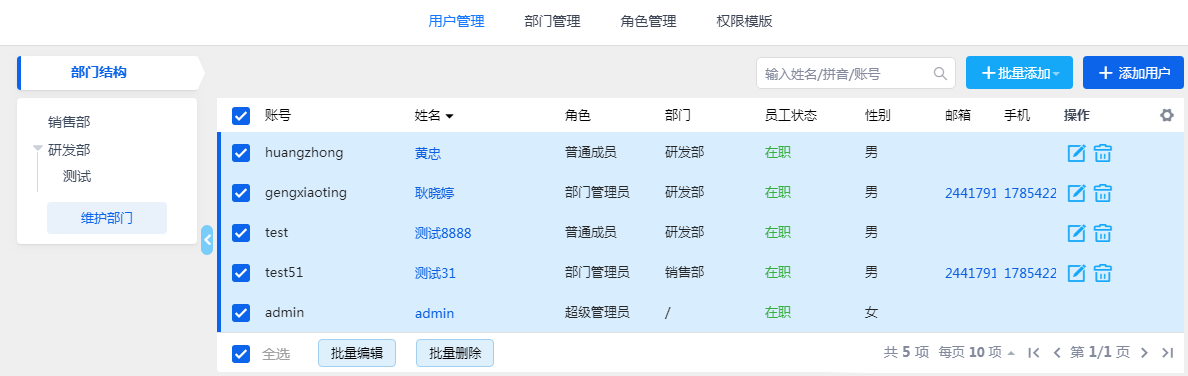Image resolution: width=1188 pixels, height=376 pixels.
Task: Open the 角色管理 tab
Action: [x=648, y=21]
